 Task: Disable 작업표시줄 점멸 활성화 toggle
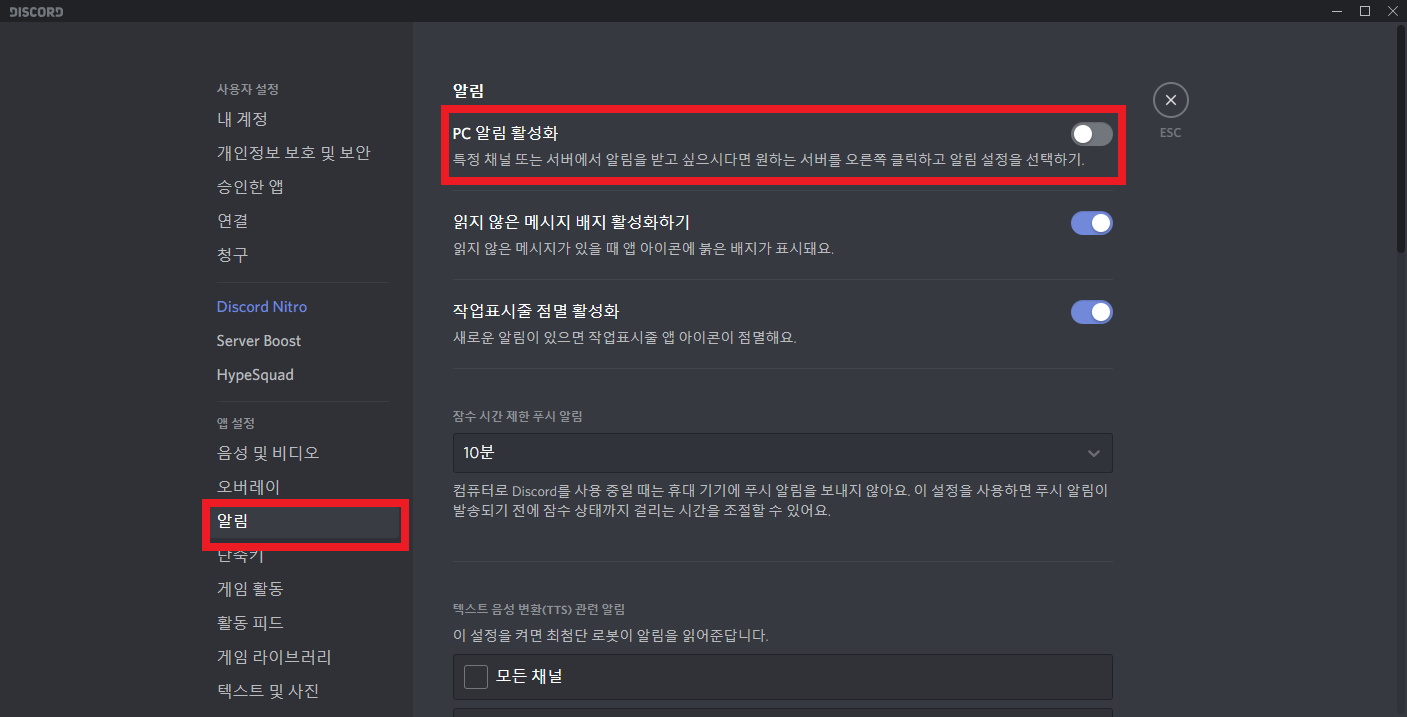point(1091,312)
